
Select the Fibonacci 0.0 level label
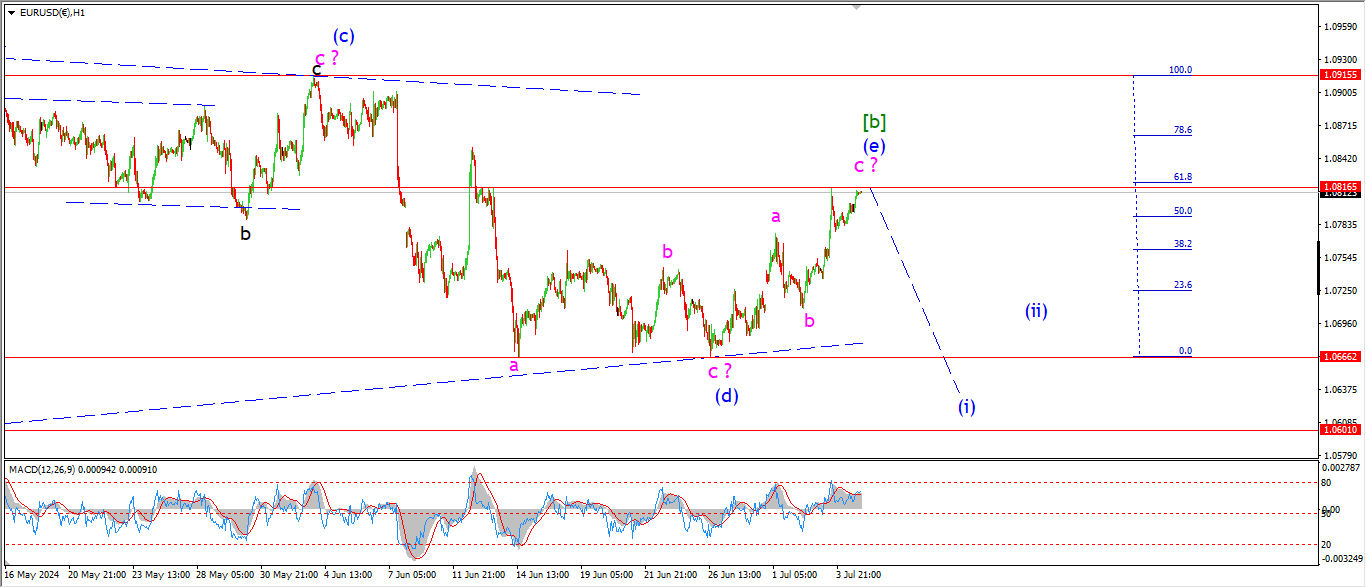(1185, 351)
